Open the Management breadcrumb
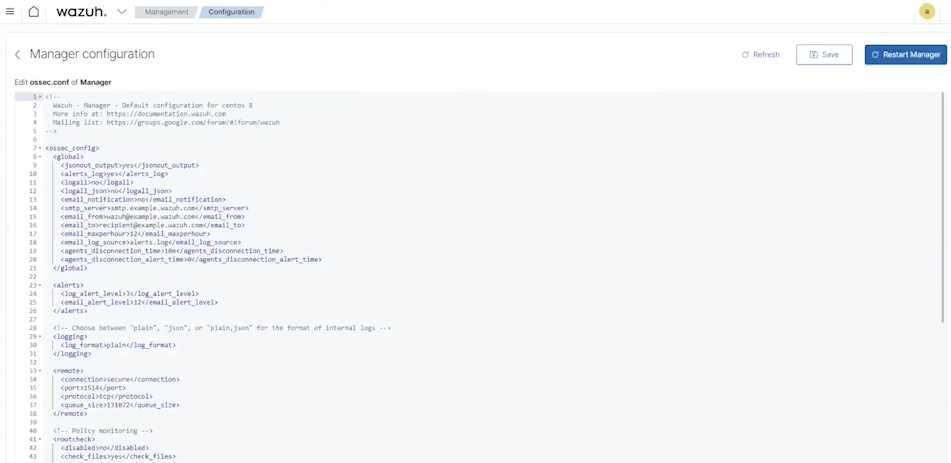The image size is (951, 463). pos(166,12)
